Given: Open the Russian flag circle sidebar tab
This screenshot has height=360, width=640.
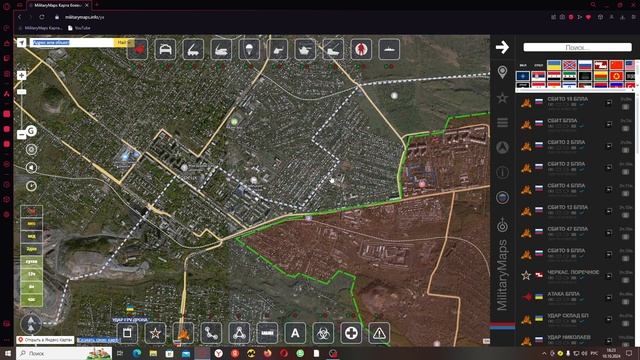Looking at the screenshot, I should [502, 198].
